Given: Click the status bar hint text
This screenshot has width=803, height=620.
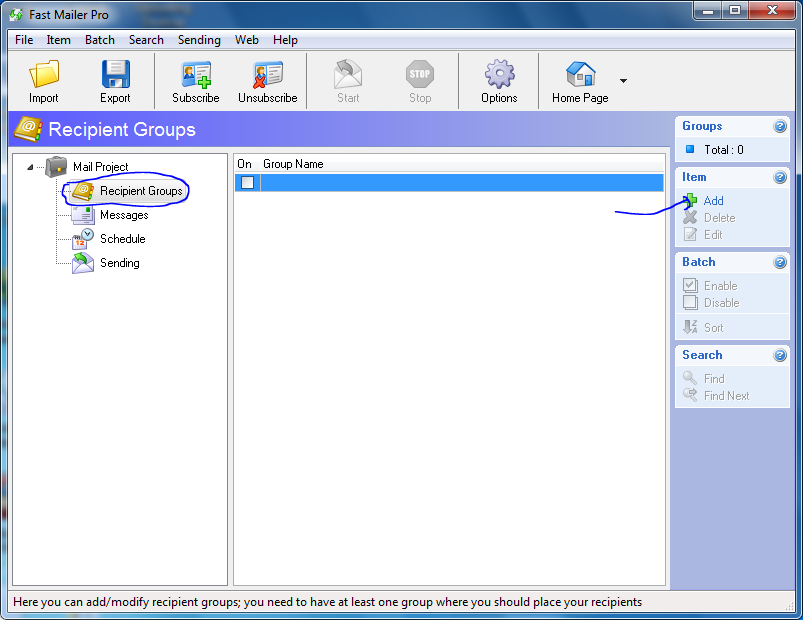Looking at the screenshot, I should (x=327, y=602).
